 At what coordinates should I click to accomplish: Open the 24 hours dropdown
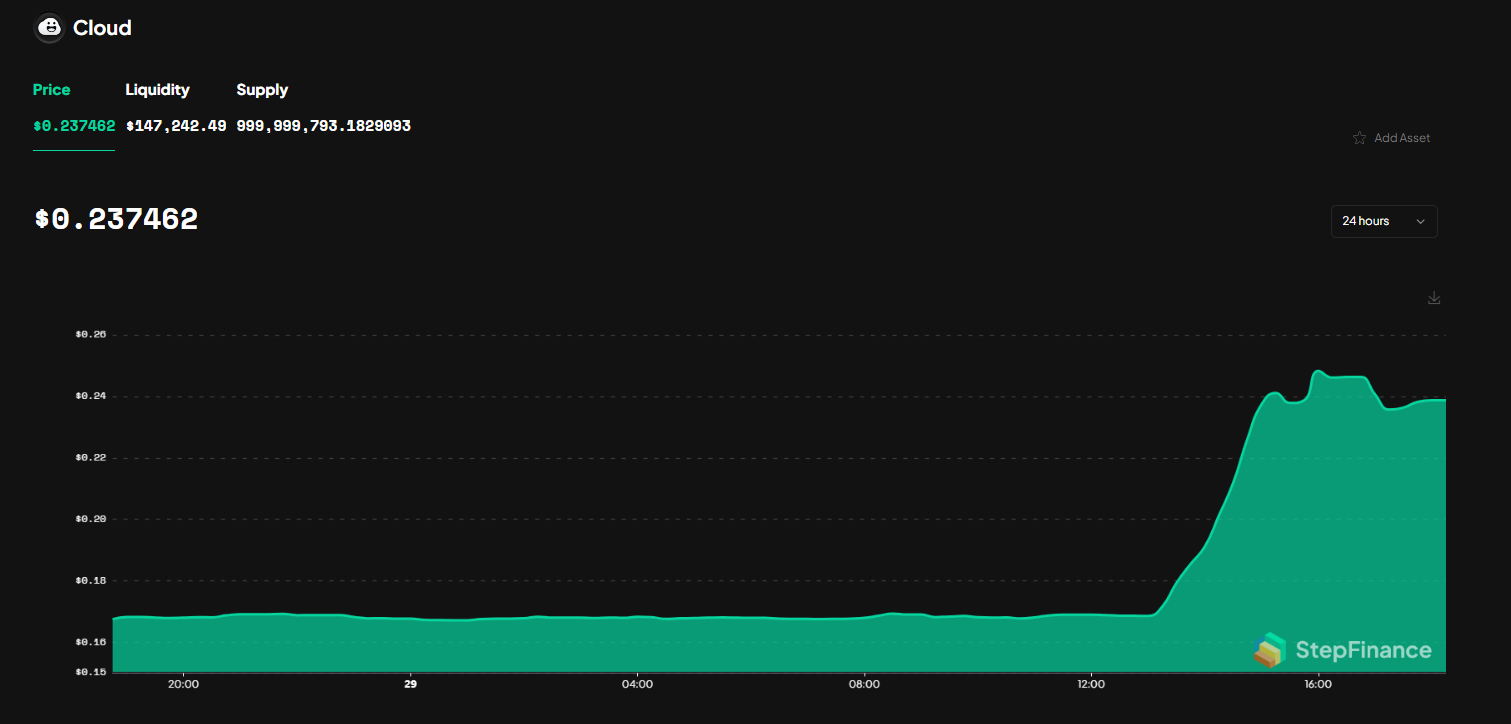[1384, 221]
